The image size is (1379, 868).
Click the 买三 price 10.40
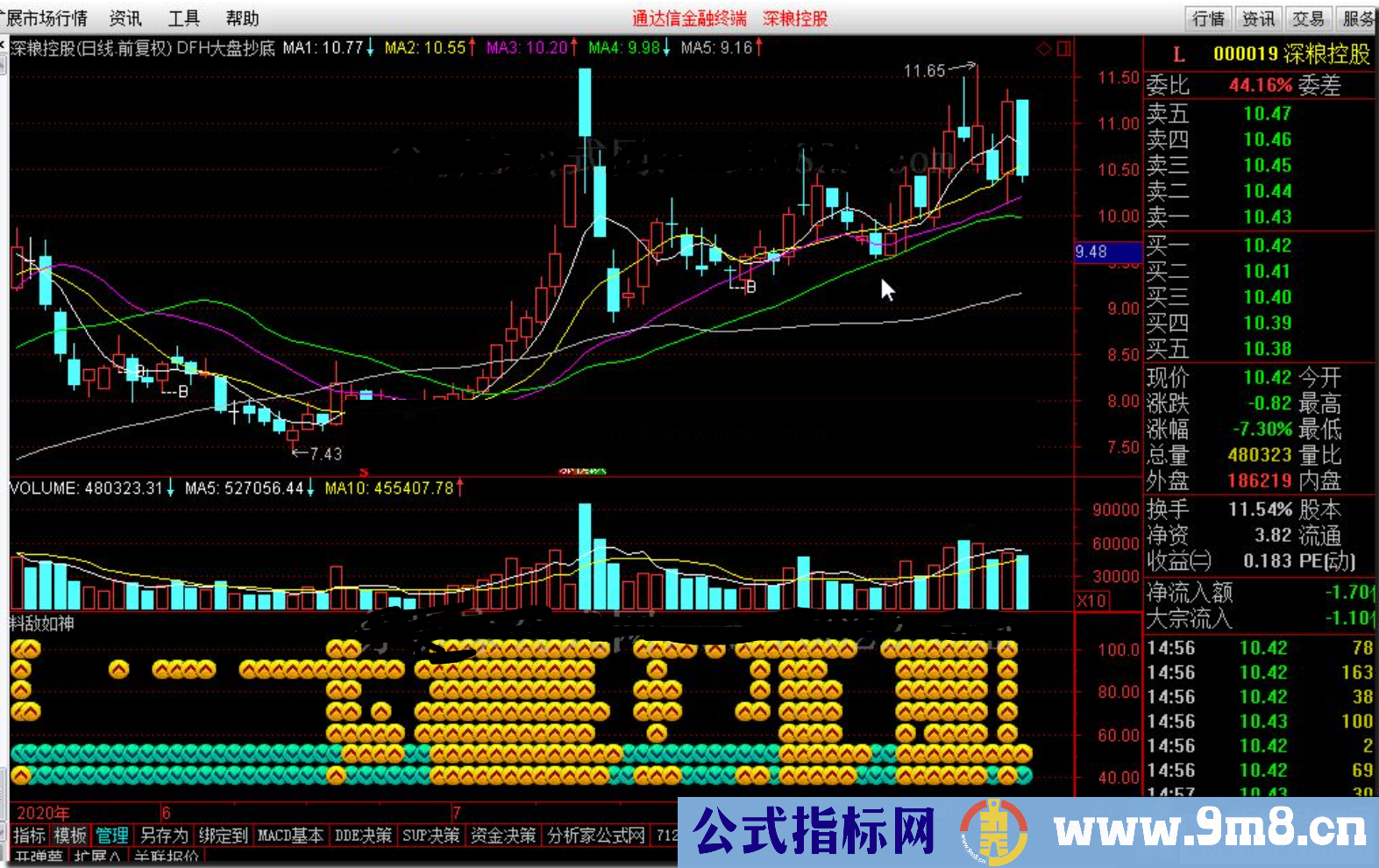click(x=1268, y=297)
